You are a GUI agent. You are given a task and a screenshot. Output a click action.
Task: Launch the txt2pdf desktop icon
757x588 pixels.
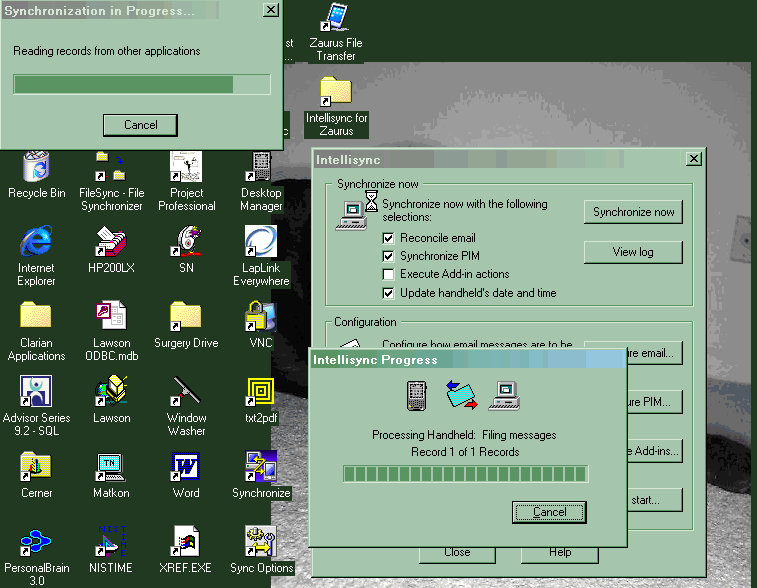tap(261, 392)
